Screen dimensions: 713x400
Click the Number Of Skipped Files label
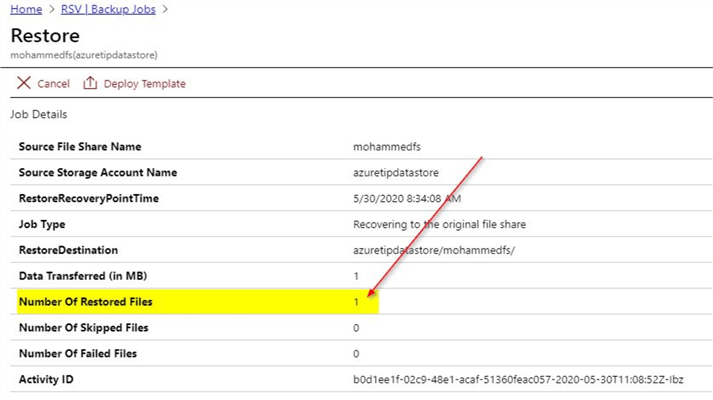click(x=83, y=327)
